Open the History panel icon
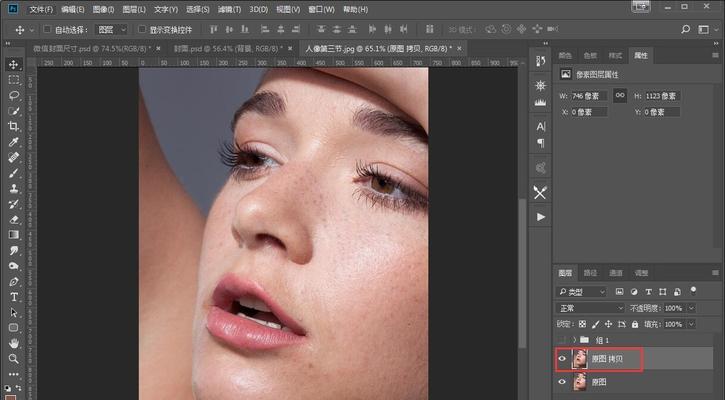Image resolution: width=725 pixels, height=400 pixels. point(541,62)
